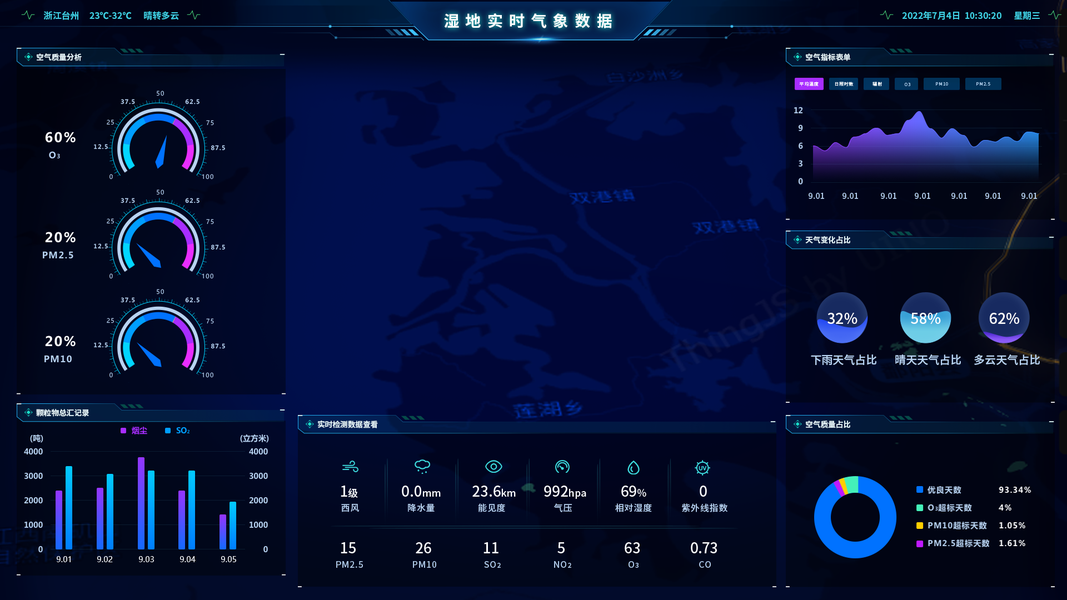Toggle PM2.5超标天数 in the donut chart legend

tap(953, 543)
